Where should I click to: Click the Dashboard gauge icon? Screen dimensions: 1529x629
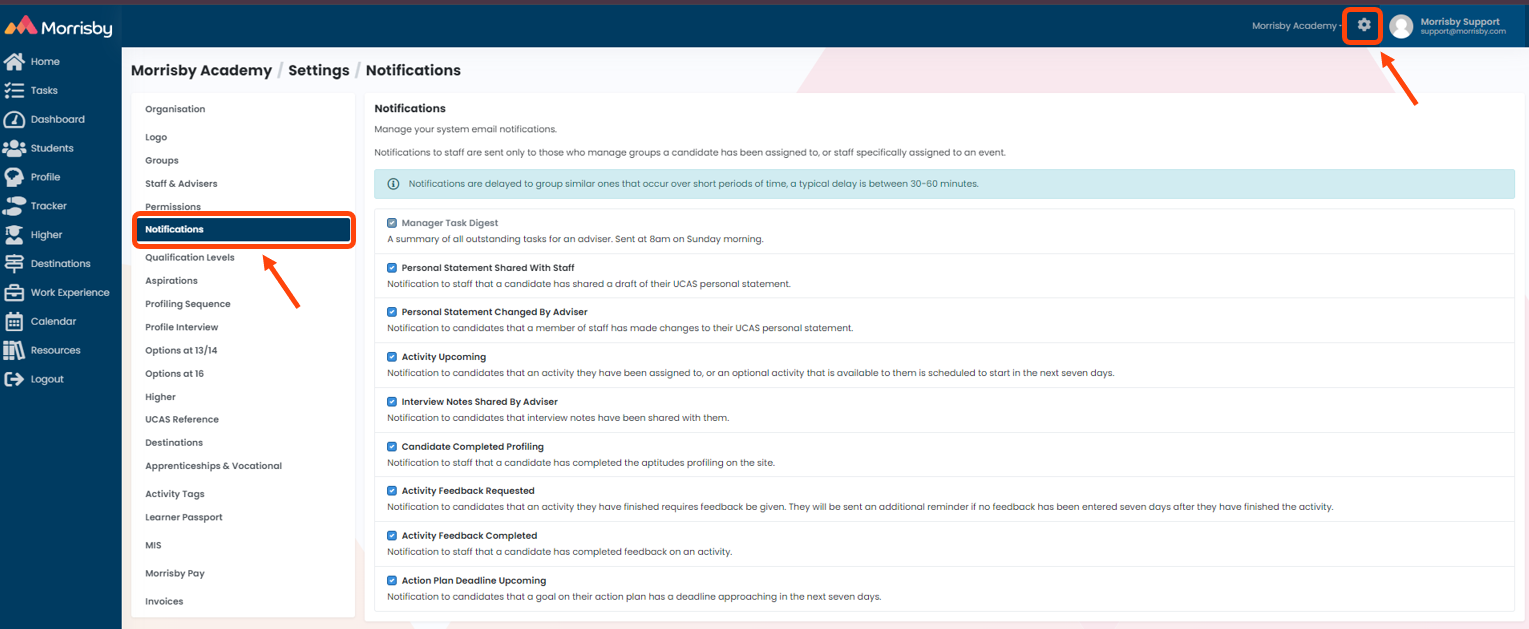tap(14, 119)
